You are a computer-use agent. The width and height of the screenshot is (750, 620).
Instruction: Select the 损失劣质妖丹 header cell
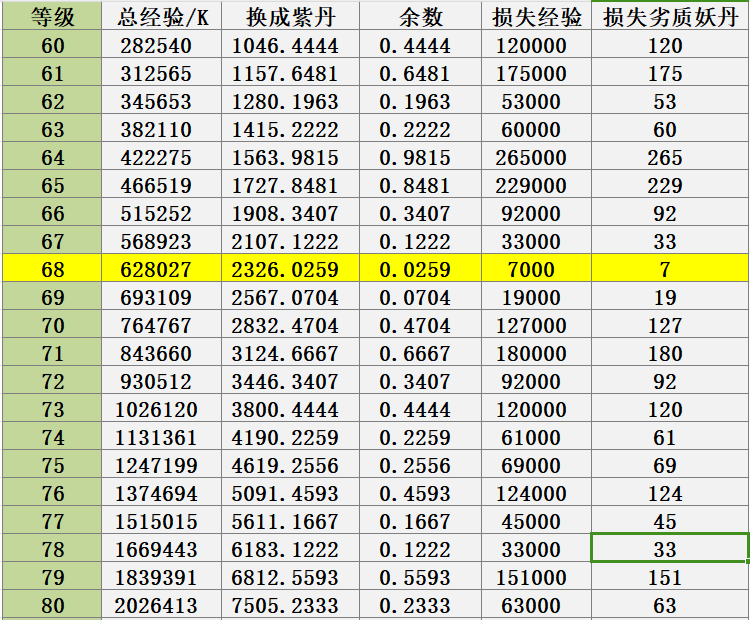[x=670, y=17]
